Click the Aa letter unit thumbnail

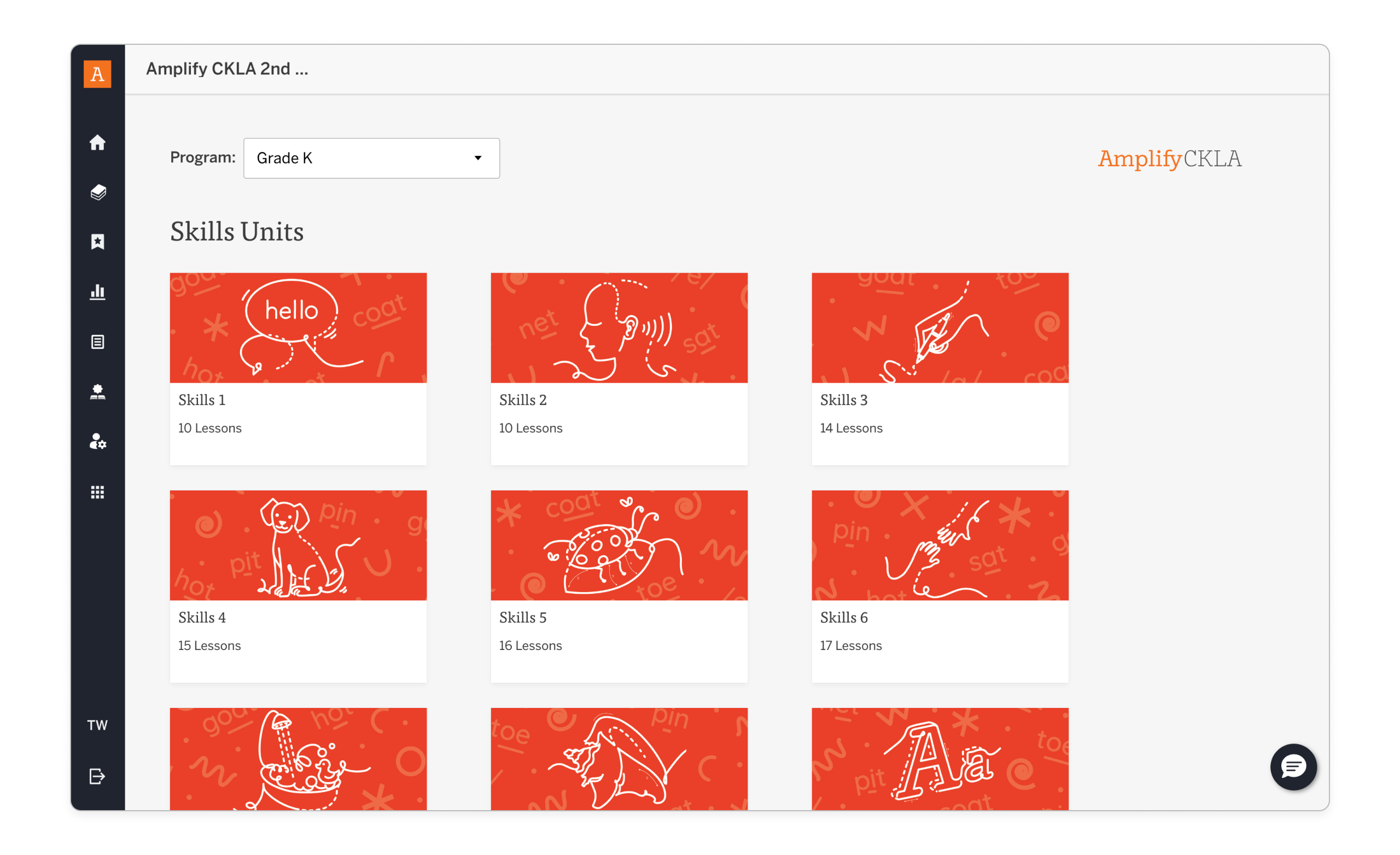coord(940,759)
